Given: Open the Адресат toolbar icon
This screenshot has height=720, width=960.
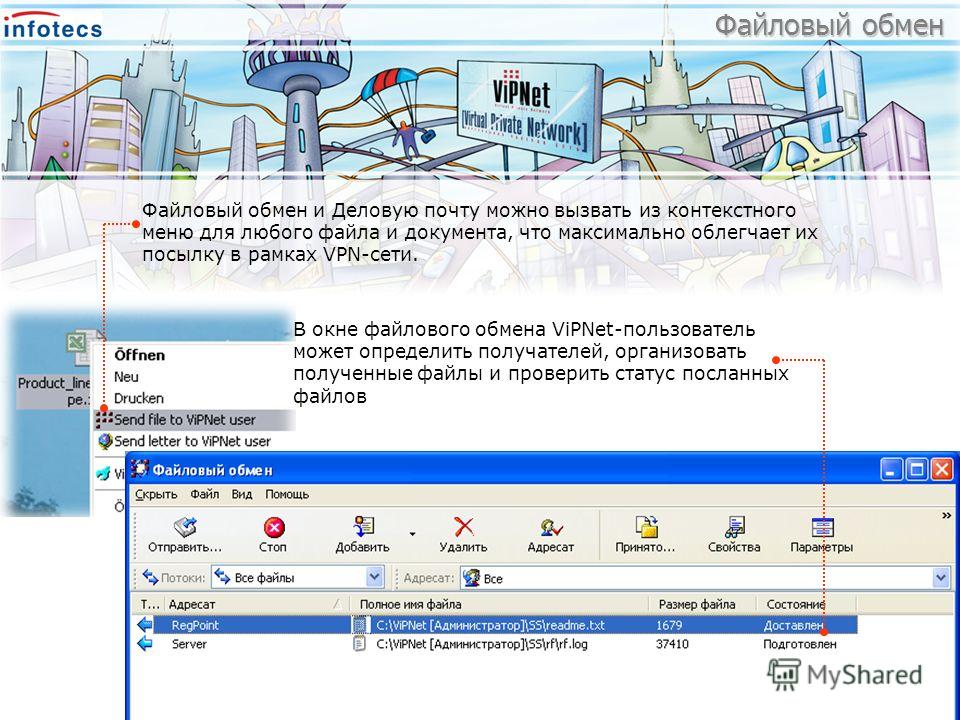Looking at the screenshot, I should [x=551, y=527].
